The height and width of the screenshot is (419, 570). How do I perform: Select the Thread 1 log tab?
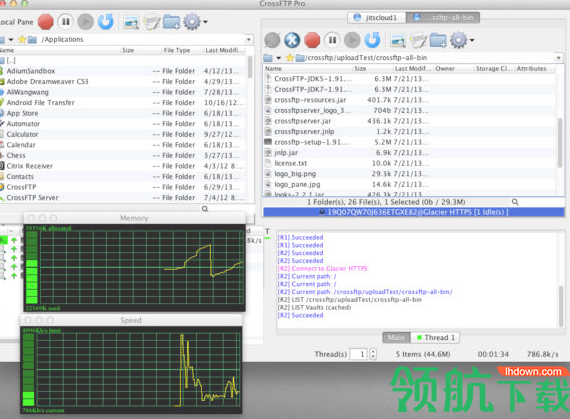click(x=435, y=337)
